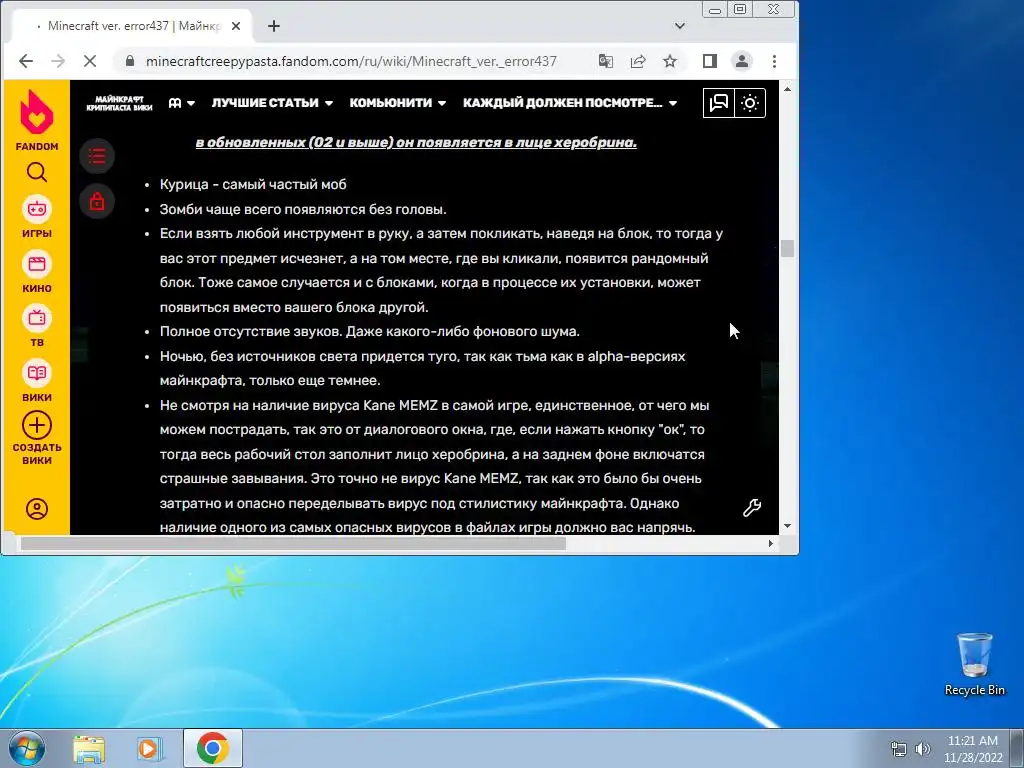
Task: Open the Chrome three-dot menu
Action: coord(775,61)
